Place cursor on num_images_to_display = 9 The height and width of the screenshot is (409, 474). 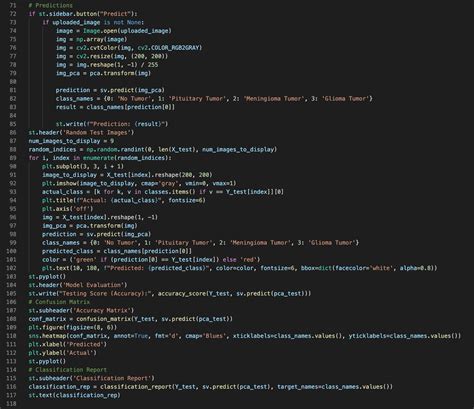(x=71, y=141)
